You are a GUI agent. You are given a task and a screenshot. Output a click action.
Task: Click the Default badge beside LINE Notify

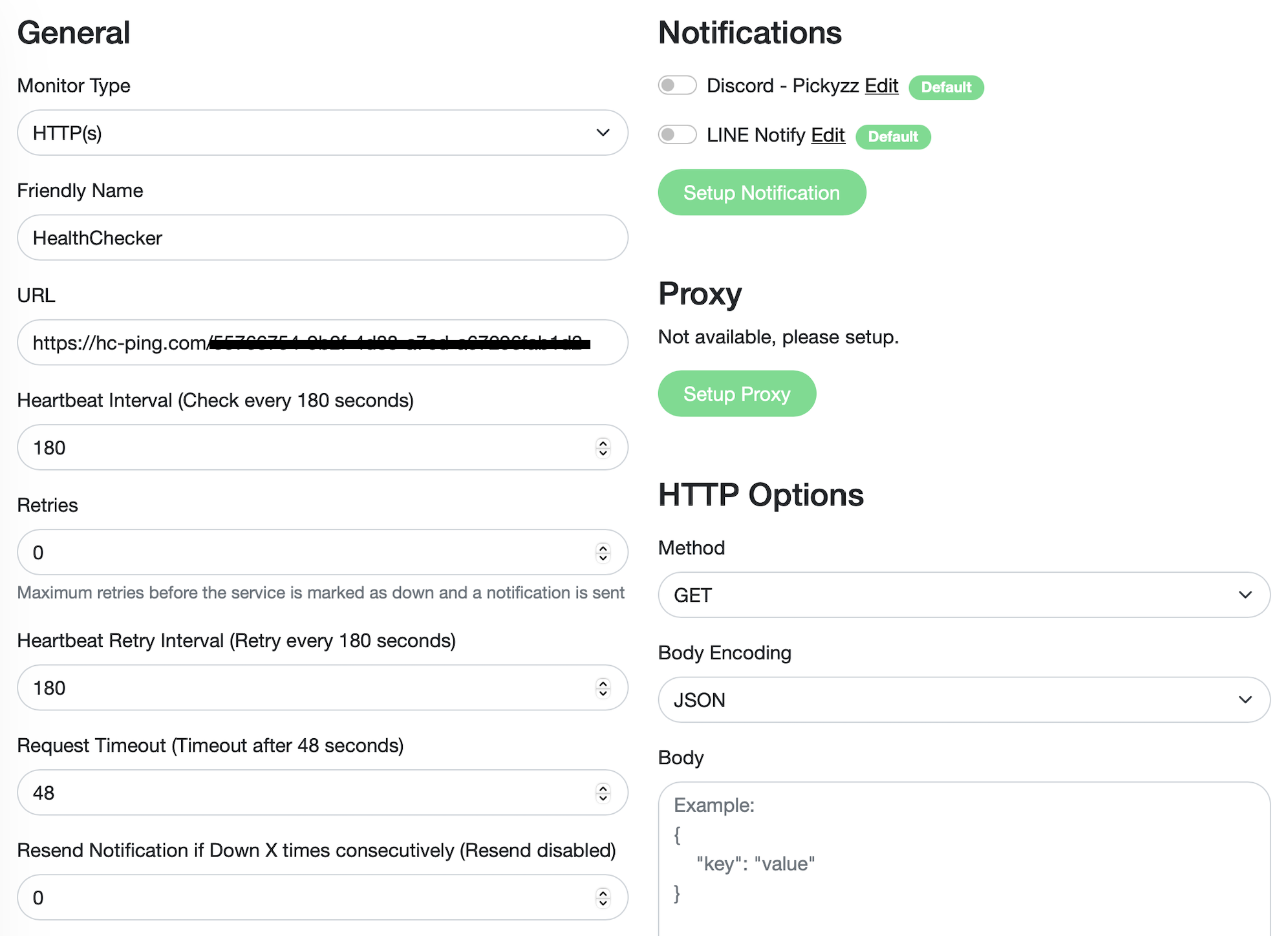tap(892, 136)
